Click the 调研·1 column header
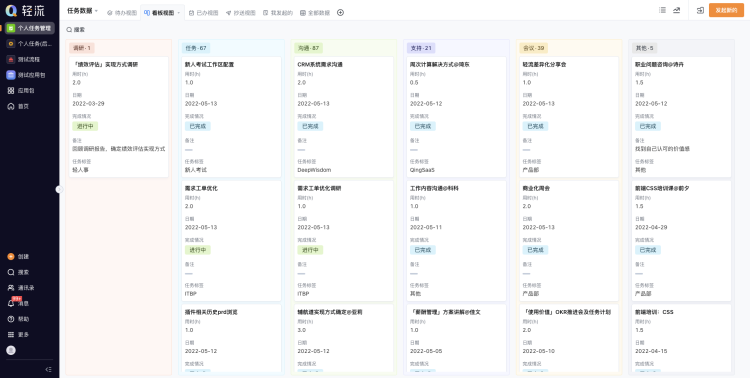 click(81, 48)
